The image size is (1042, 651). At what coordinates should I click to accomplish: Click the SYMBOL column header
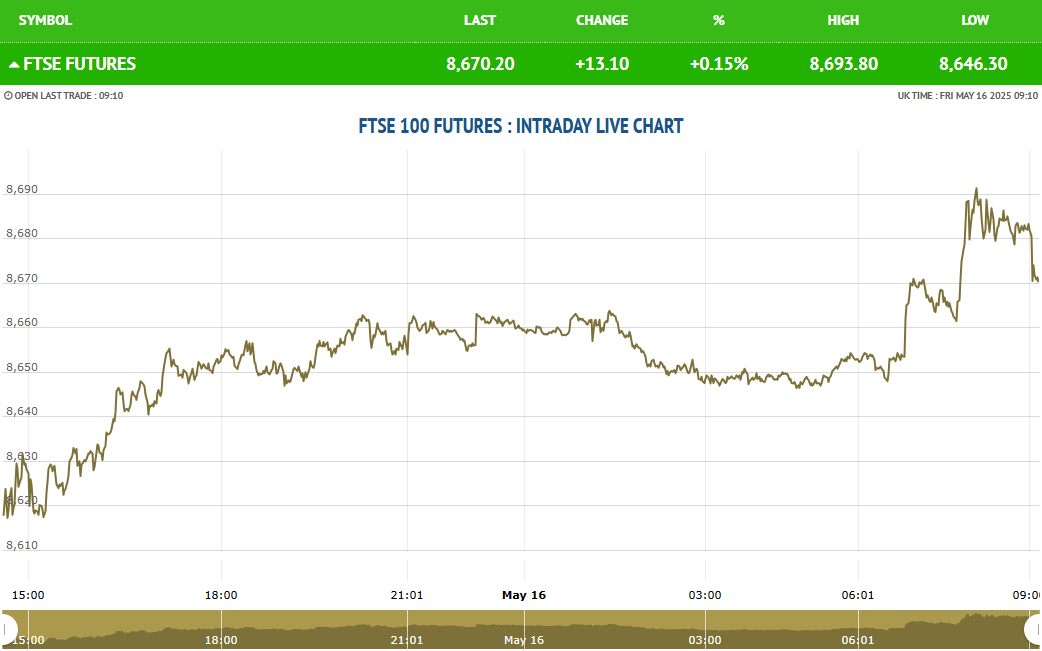(45, 20)
